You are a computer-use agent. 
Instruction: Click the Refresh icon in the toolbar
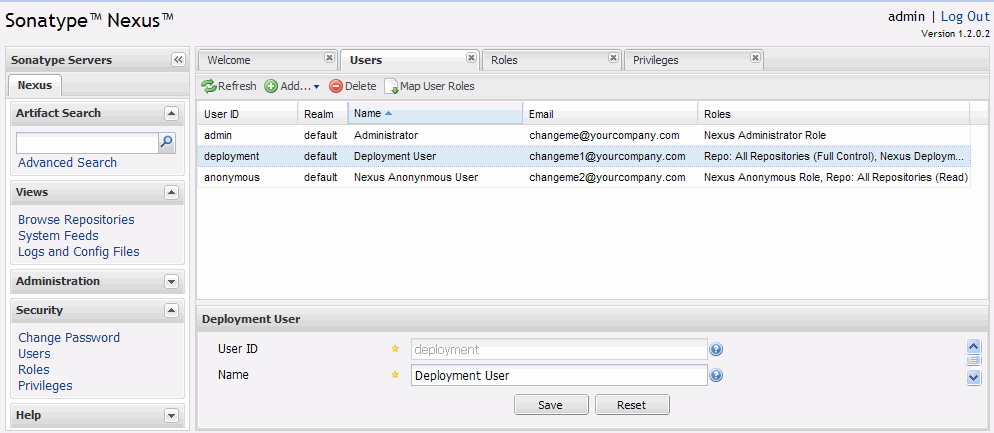[x=209, y=87]
